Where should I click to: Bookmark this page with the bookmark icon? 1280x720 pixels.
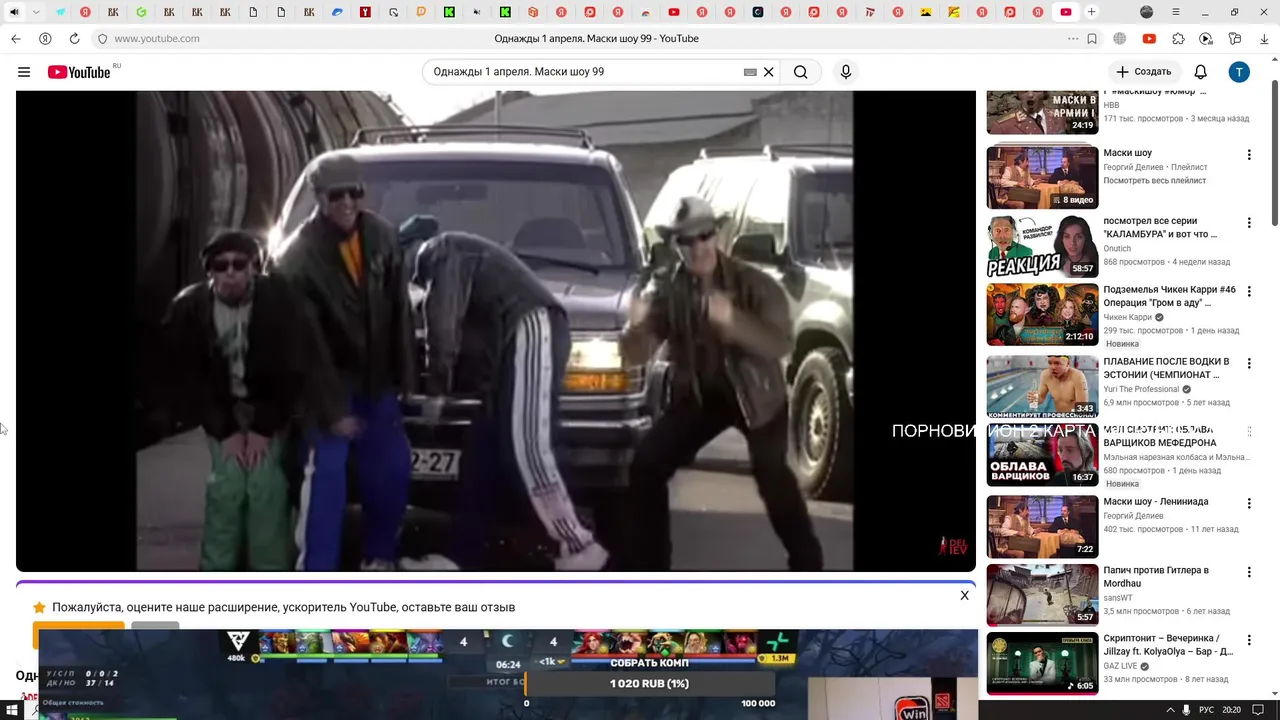tap(1092, 39)
